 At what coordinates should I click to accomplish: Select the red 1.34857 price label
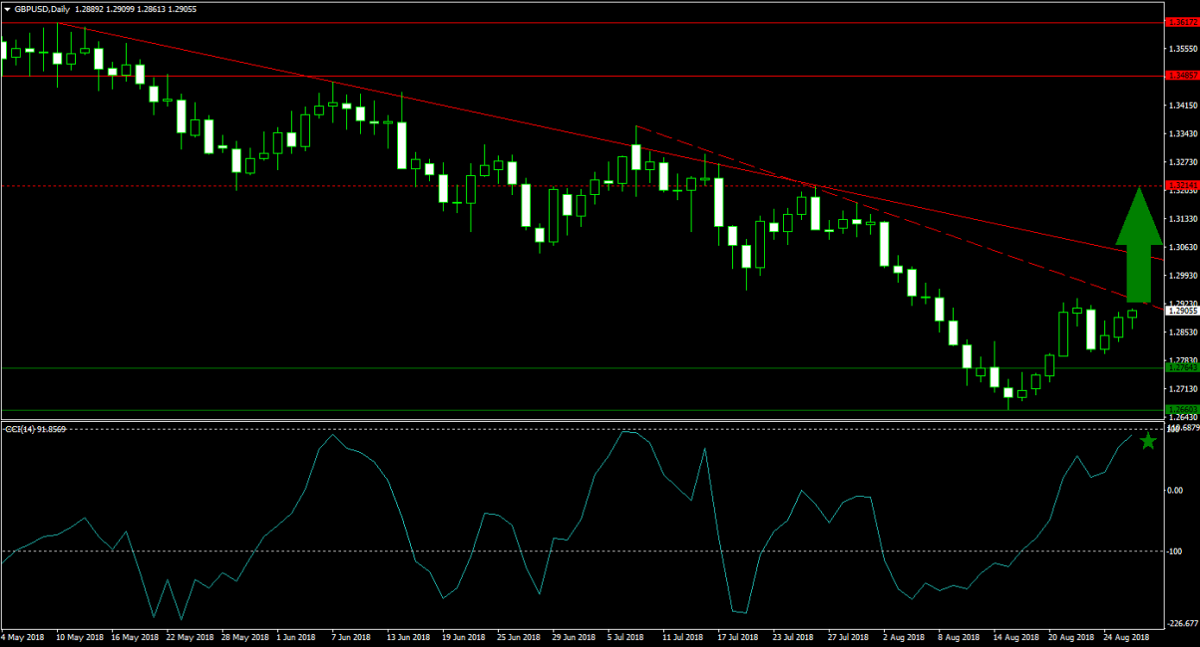(x=1180, y=75)
